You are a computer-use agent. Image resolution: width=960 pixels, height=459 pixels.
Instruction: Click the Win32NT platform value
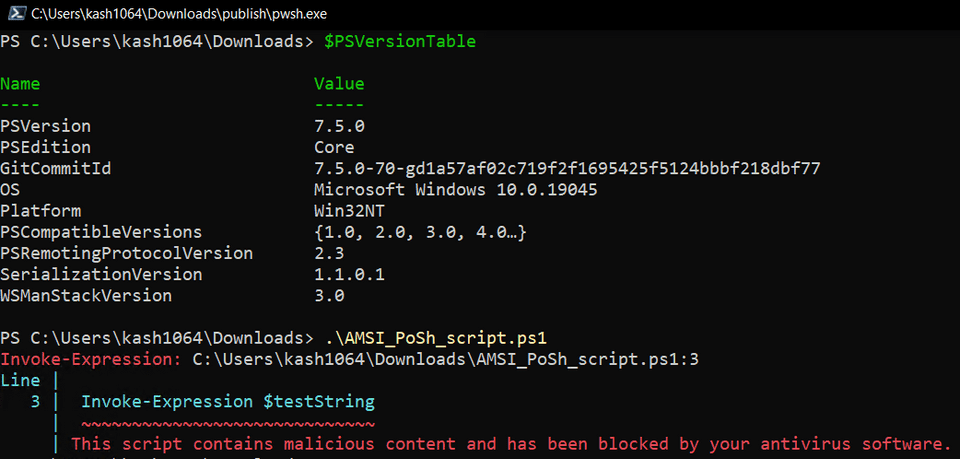(350, 211)
